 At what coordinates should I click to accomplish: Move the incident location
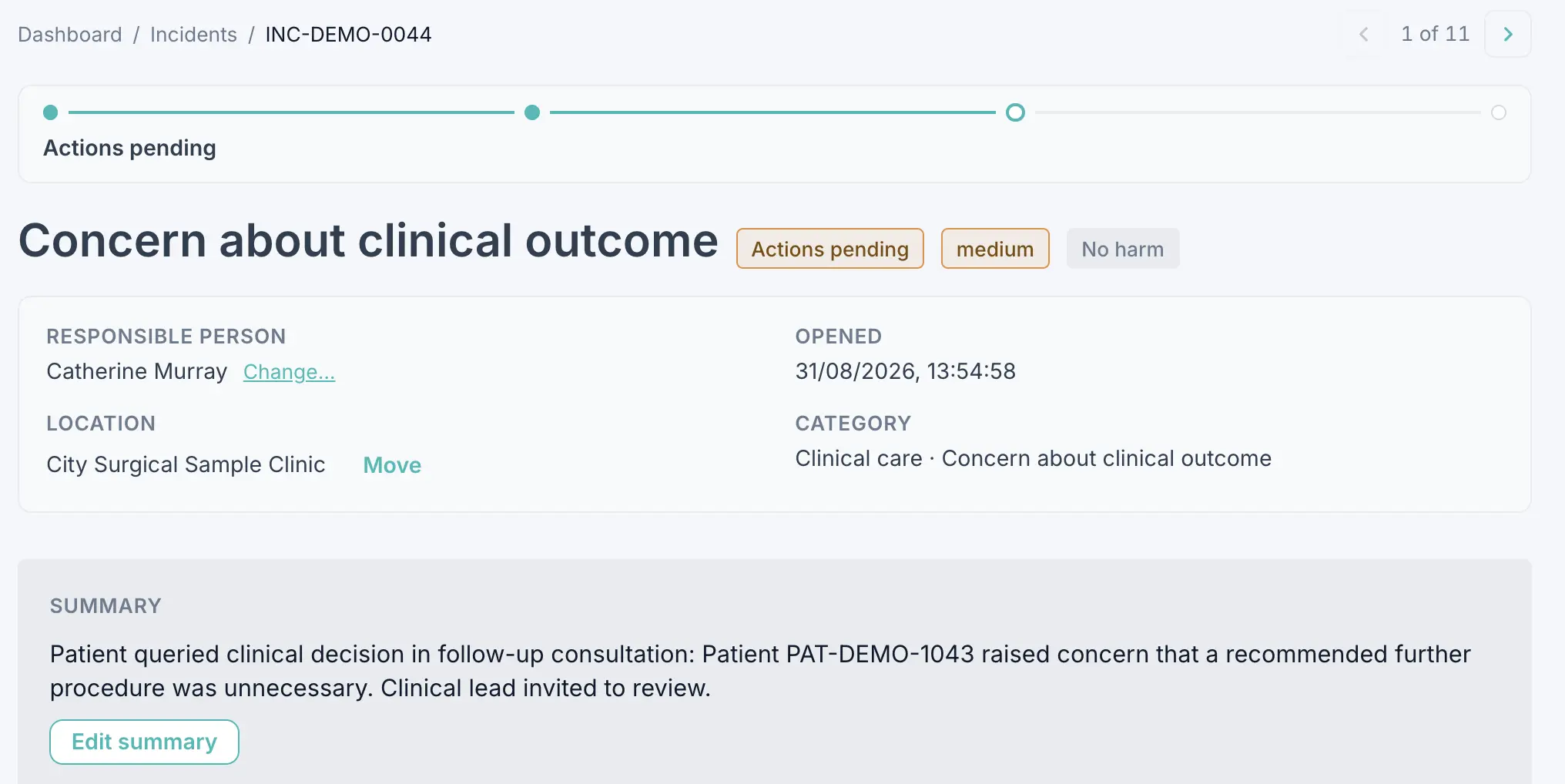(x=392, y=465)
